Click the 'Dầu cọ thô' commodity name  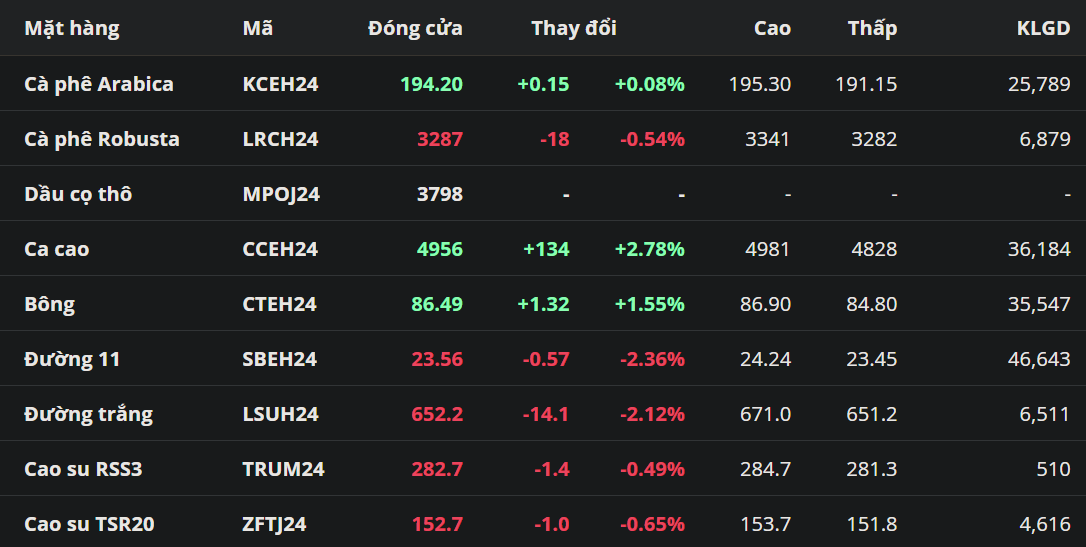pyautogui.click(x=78, y=194)
